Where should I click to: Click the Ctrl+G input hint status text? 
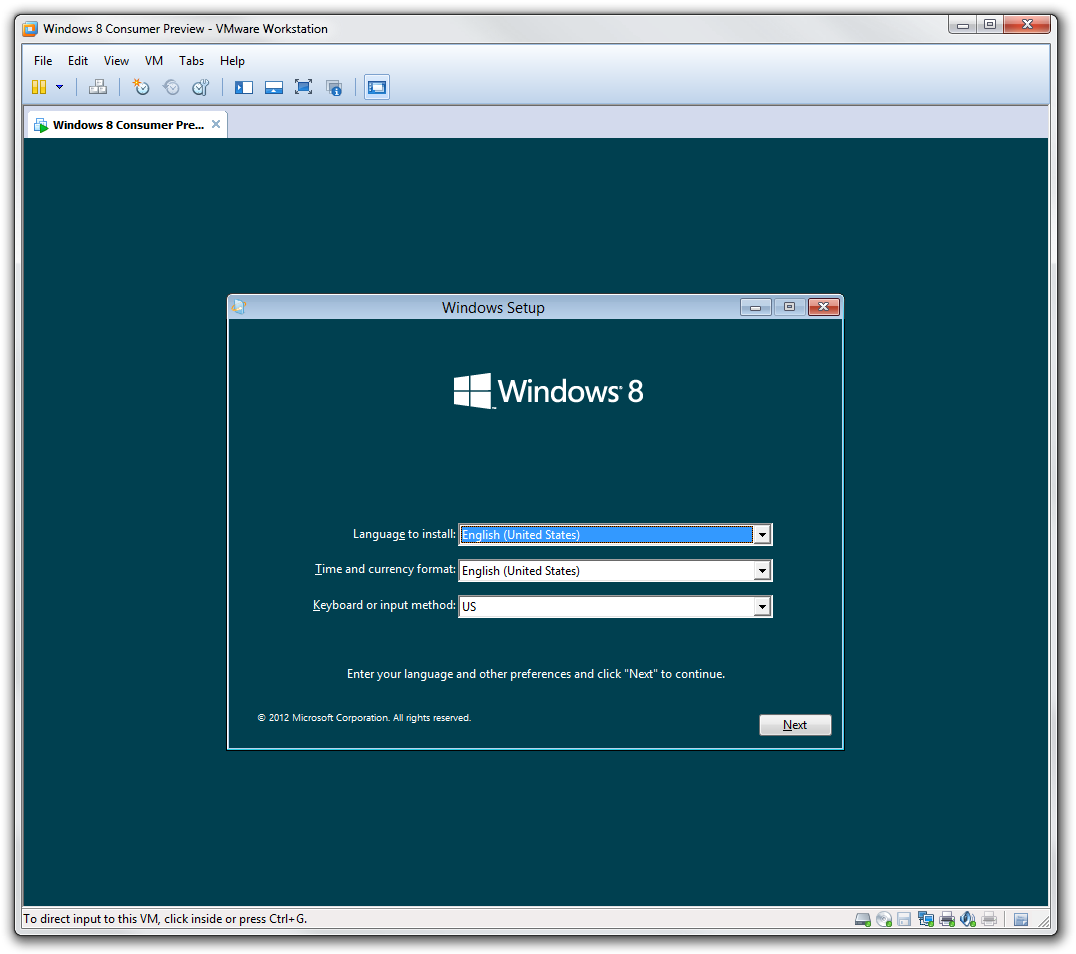[x=165, y=919]
